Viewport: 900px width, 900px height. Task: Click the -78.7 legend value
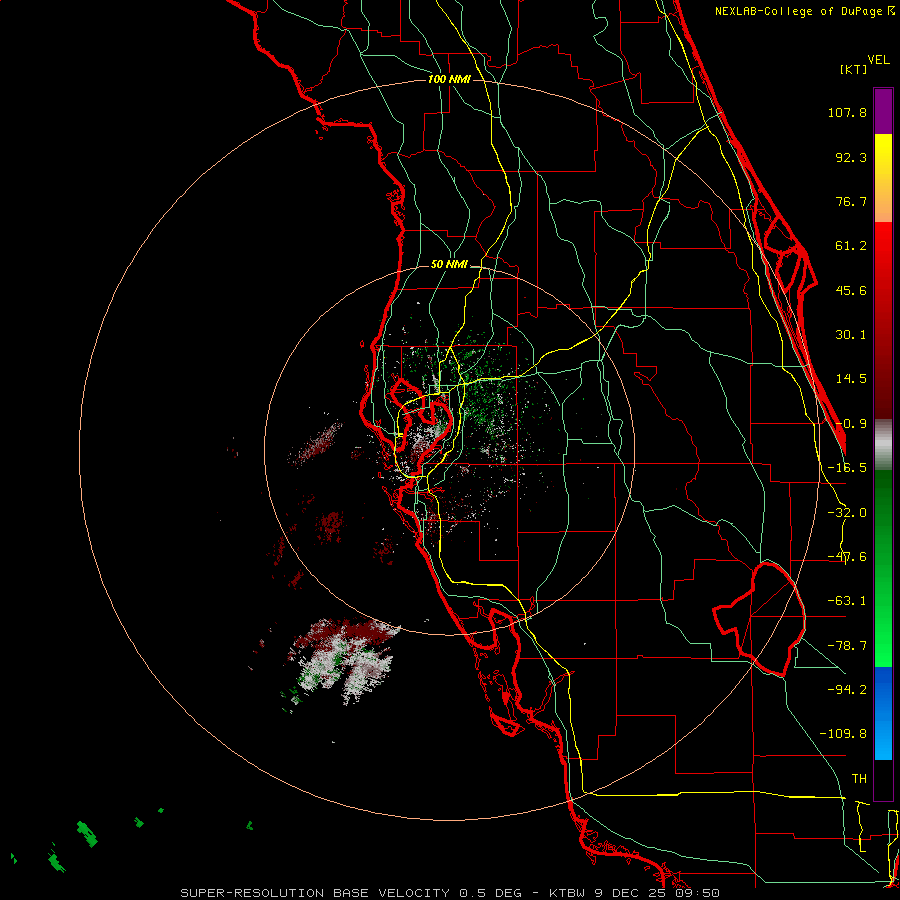847,646
